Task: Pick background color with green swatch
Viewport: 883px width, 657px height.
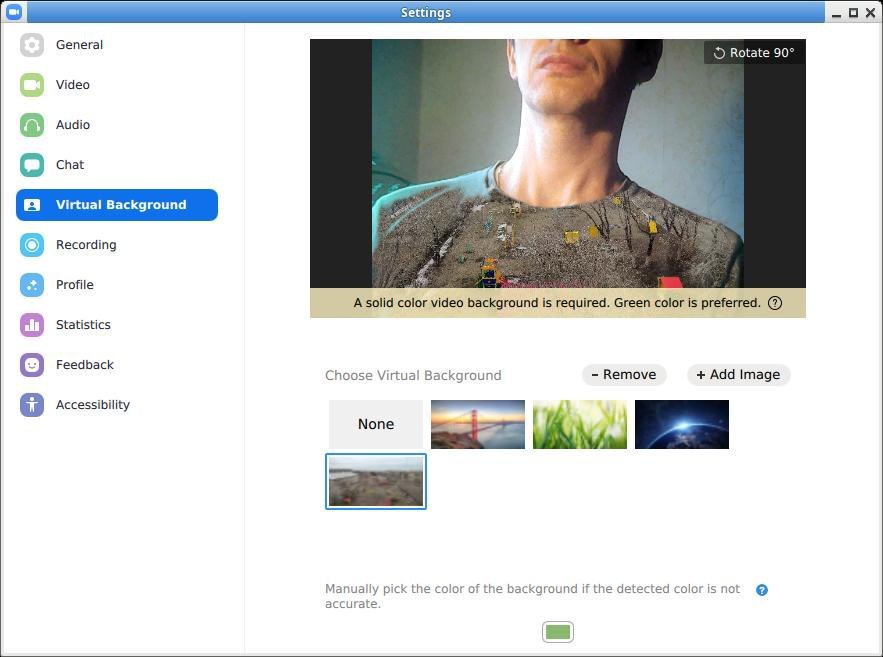Action: pos(558,632)
